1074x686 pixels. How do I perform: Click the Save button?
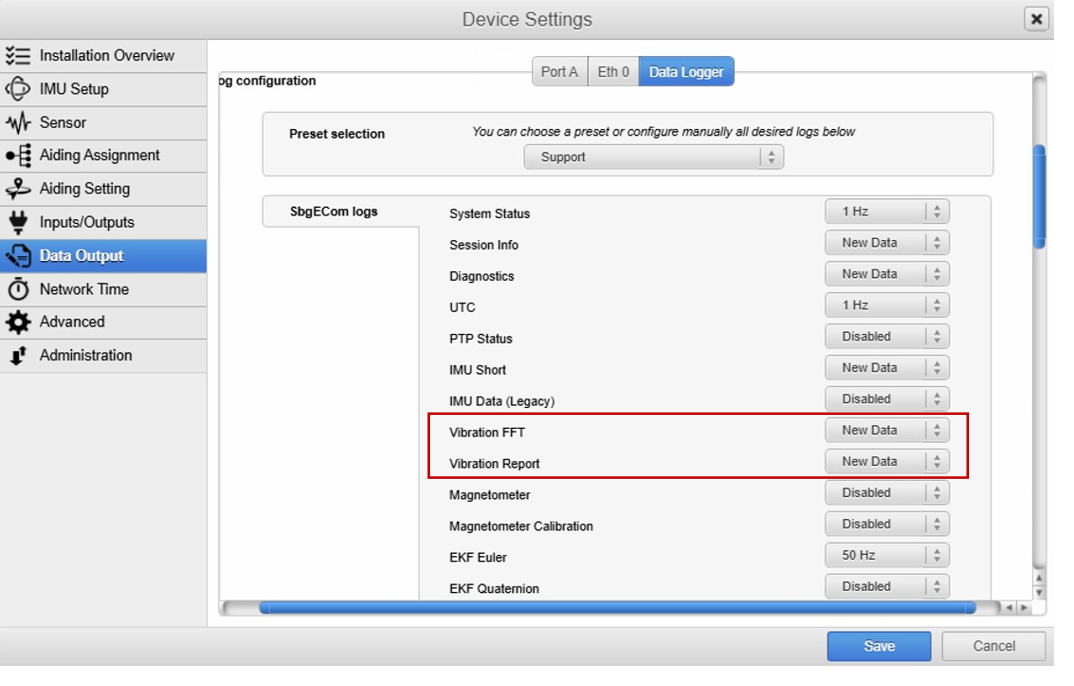pos(878,646)
